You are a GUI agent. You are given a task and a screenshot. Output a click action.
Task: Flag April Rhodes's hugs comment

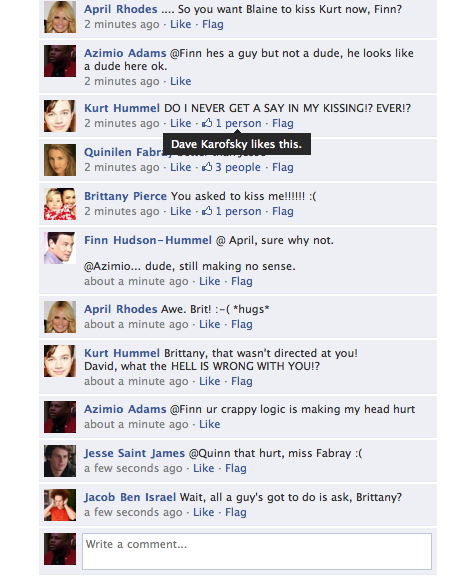tap(242, 324)
